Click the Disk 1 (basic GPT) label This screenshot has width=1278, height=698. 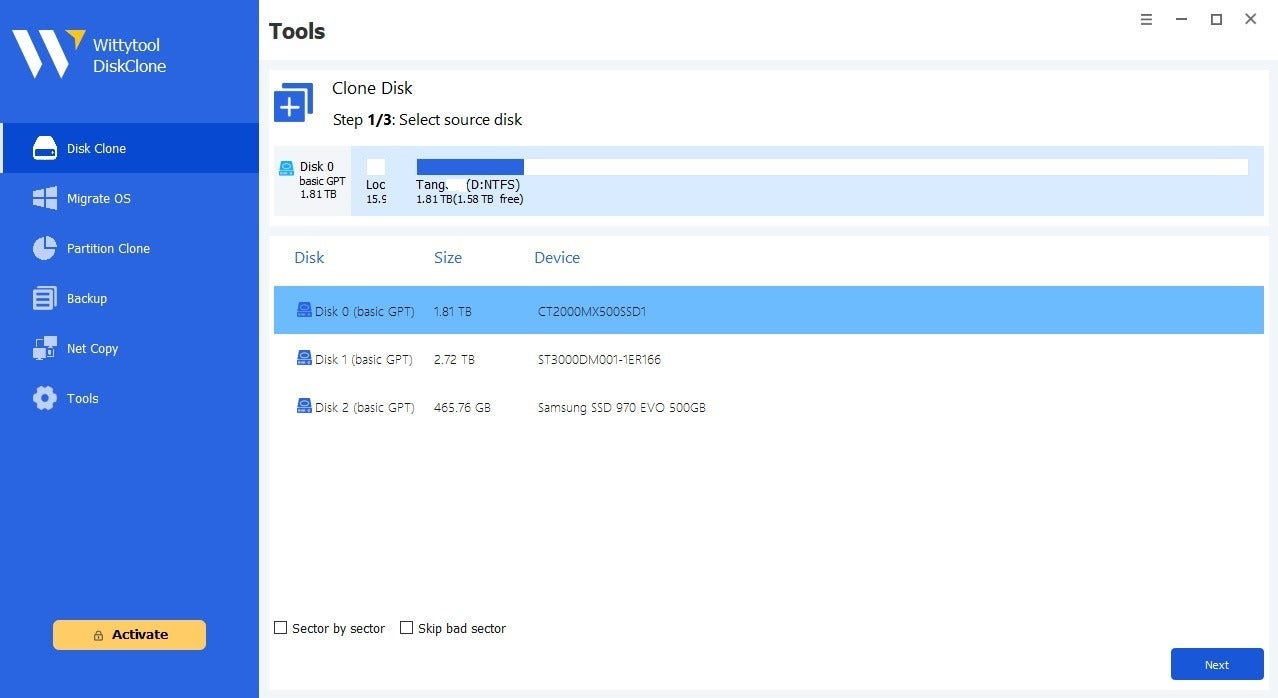[364, 360]
